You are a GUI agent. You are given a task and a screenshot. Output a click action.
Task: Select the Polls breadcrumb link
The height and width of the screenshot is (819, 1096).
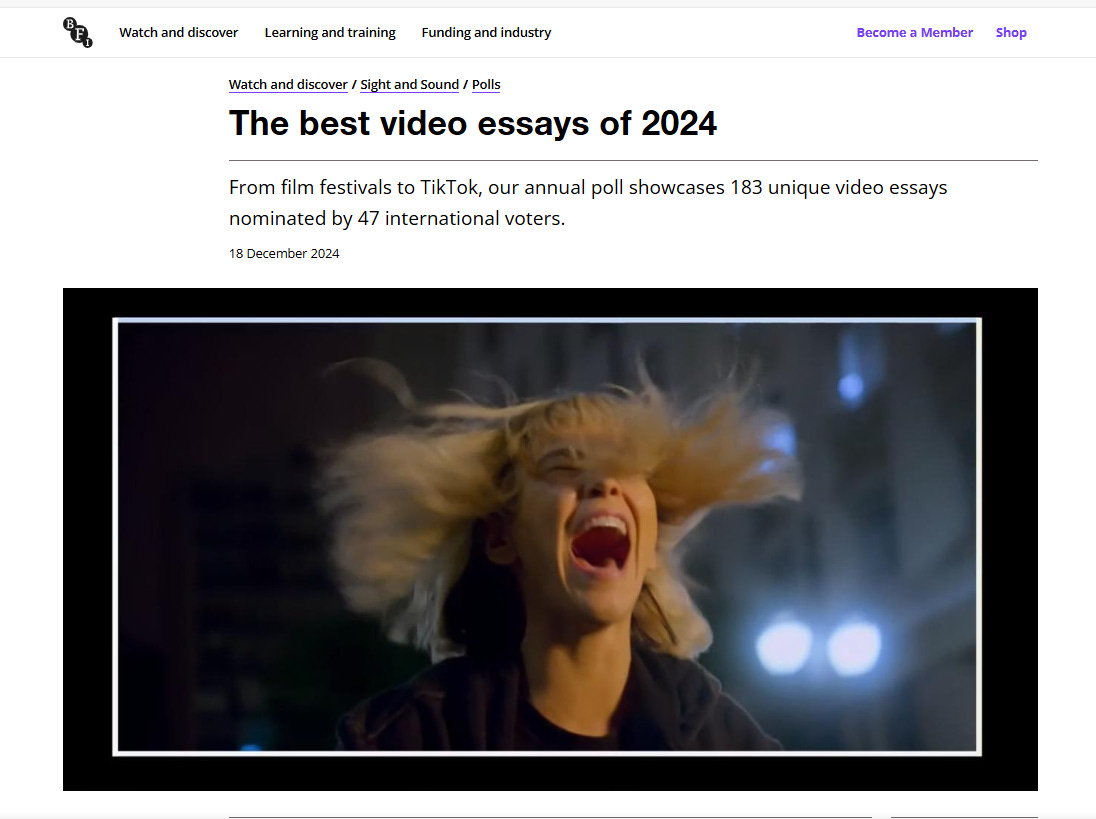[486, 85]
